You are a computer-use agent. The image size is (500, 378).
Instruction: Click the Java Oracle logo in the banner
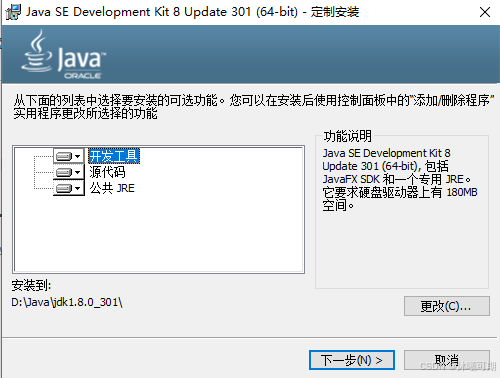(64, 55)
